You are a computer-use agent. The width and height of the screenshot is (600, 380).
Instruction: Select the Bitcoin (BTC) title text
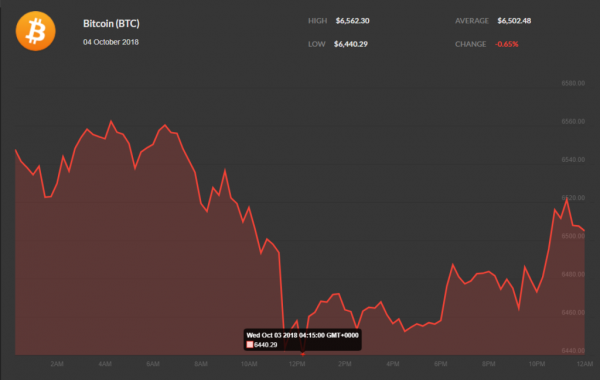click(x=111, y=24)
